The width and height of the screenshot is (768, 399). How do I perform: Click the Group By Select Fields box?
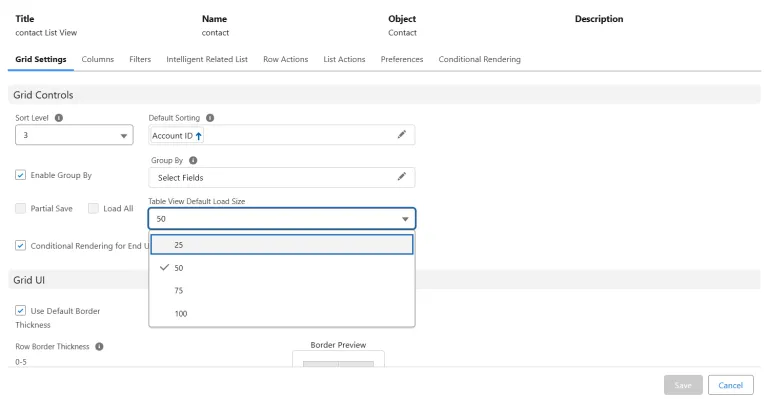[x=282, y=177]
